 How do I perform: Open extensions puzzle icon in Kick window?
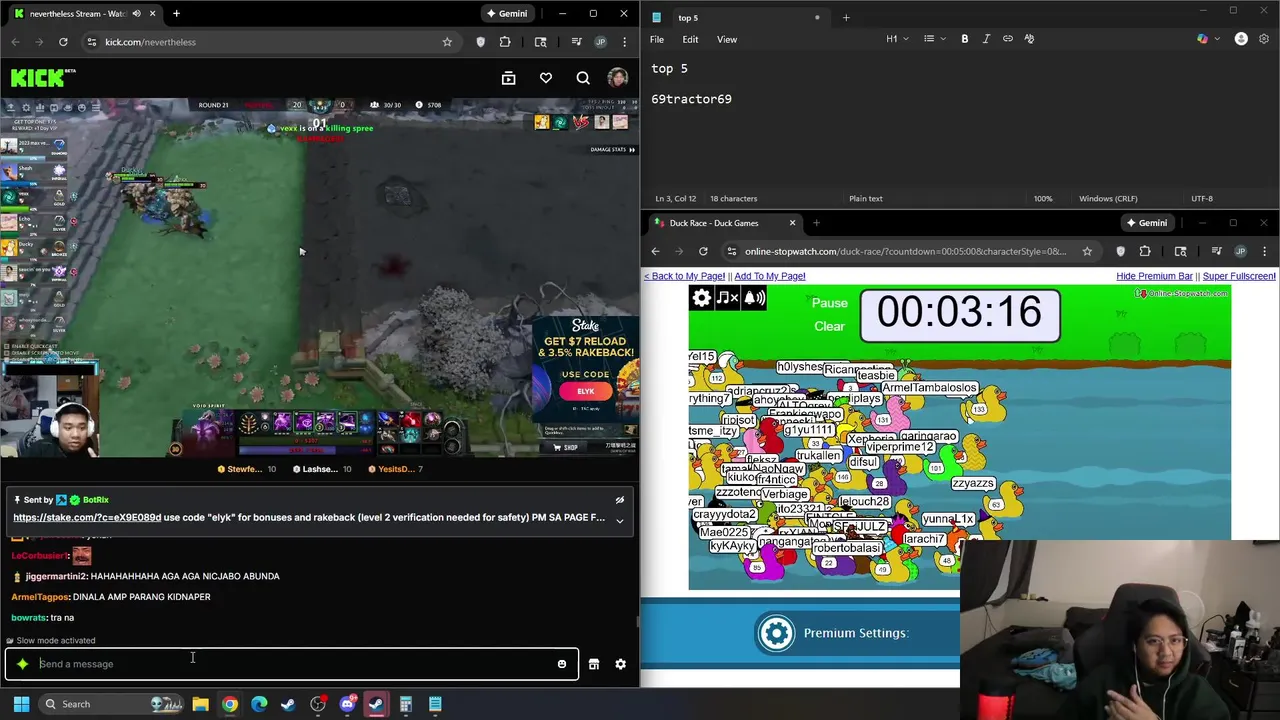[505, 42]
